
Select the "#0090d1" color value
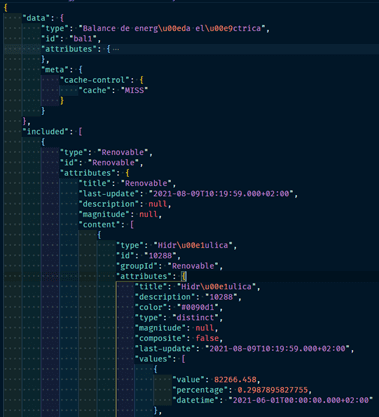pyautogui.click(x=197, y=307)
